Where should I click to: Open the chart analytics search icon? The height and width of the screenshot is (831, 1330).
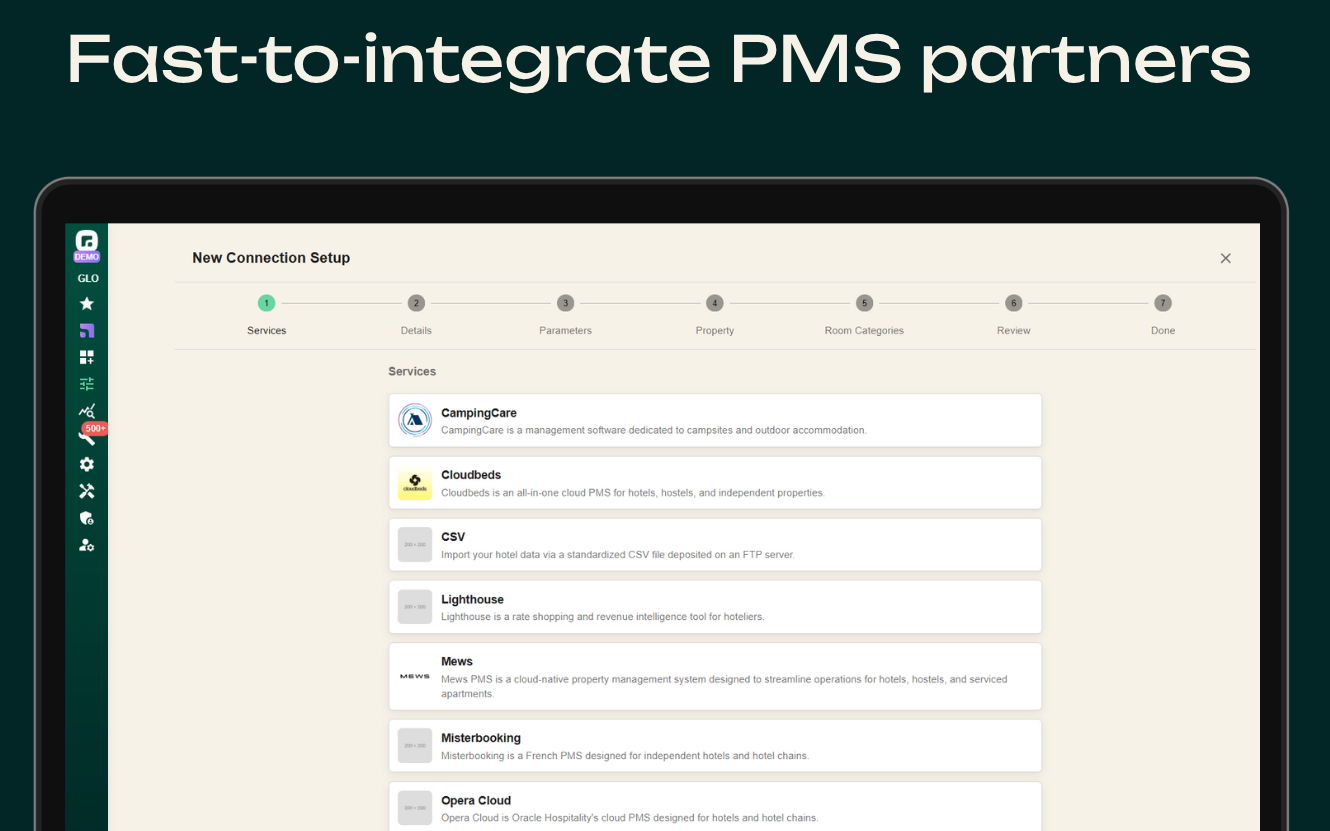click(87, 411)
